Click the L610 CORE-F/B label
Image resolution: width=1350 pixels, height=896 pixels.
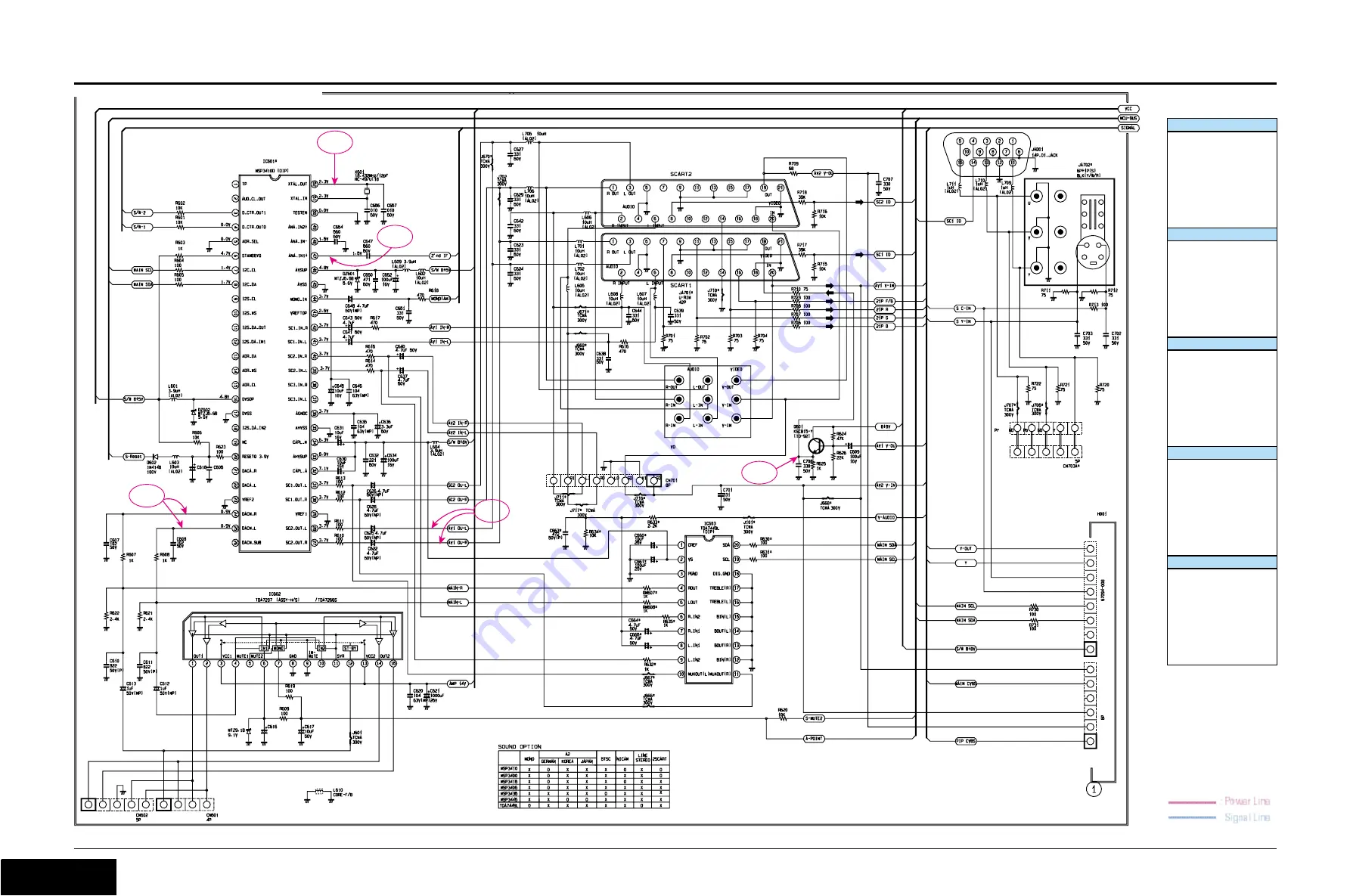342,792
